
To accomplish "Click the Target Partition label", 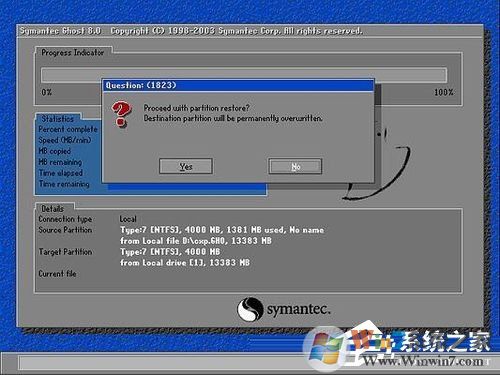I will [x=65, y=252].
